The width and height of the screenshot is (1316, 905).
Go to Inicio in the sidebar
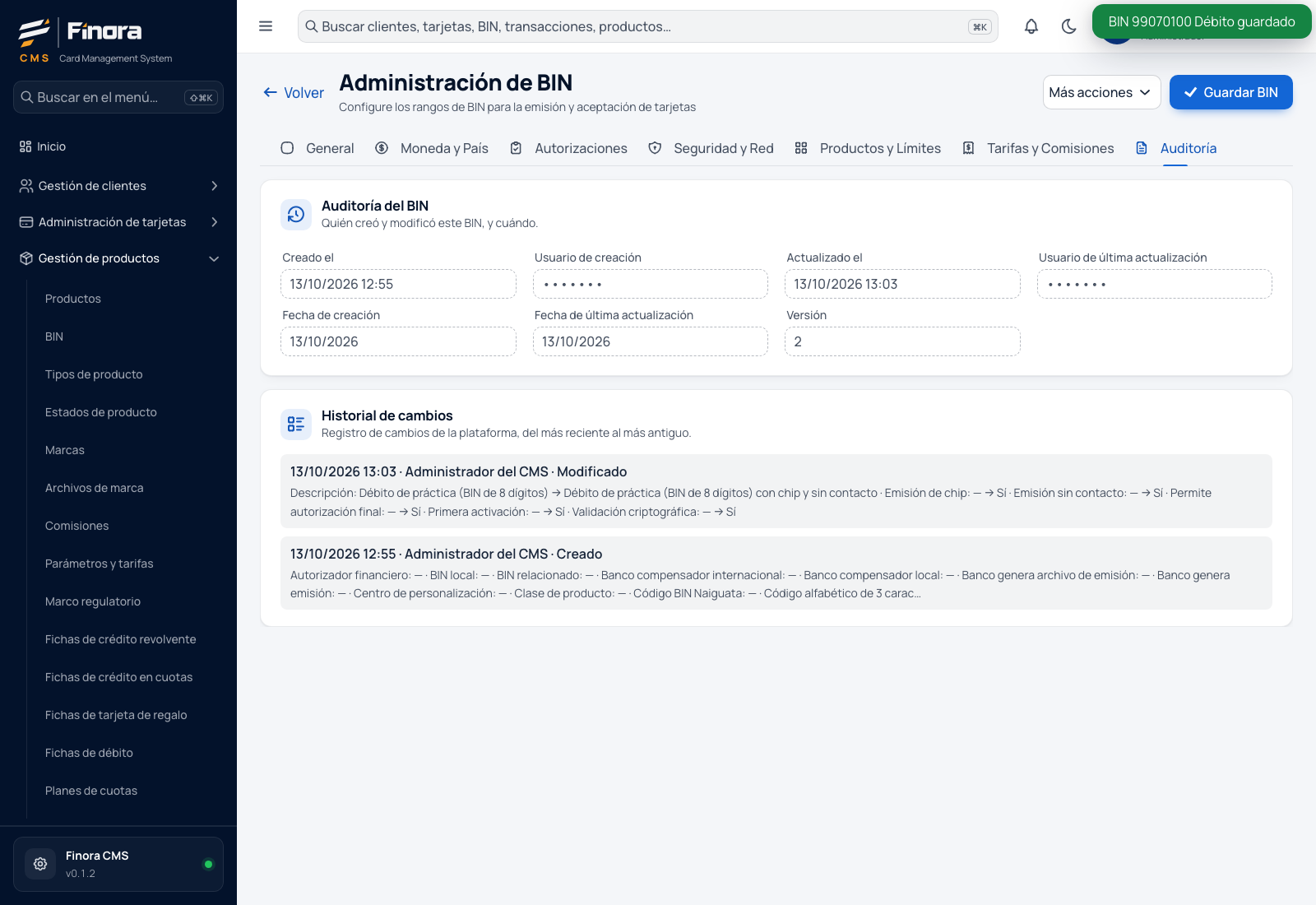118,146
